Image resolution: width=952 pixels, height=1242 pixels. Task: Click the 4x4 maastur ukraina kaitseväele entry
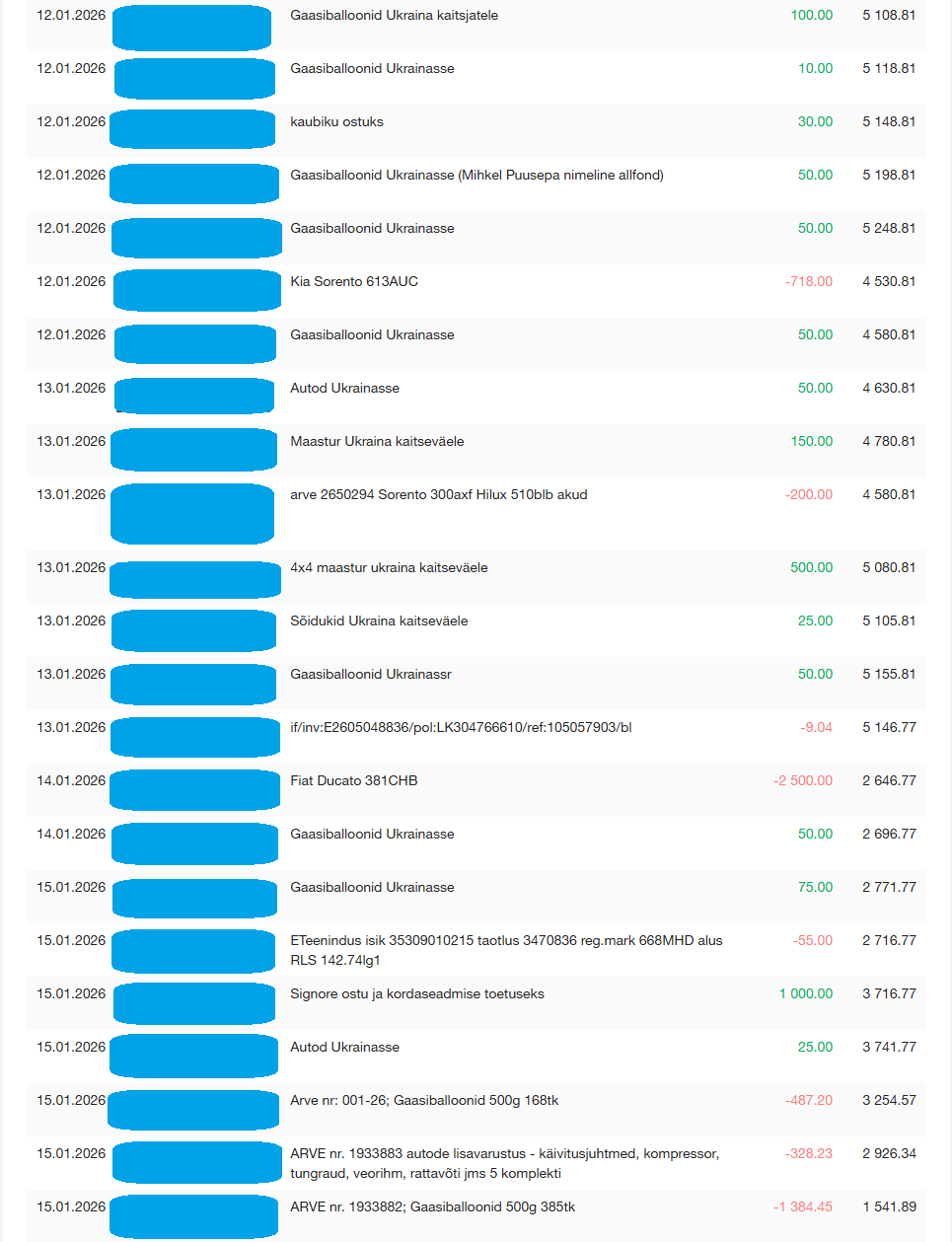point(389,568)
